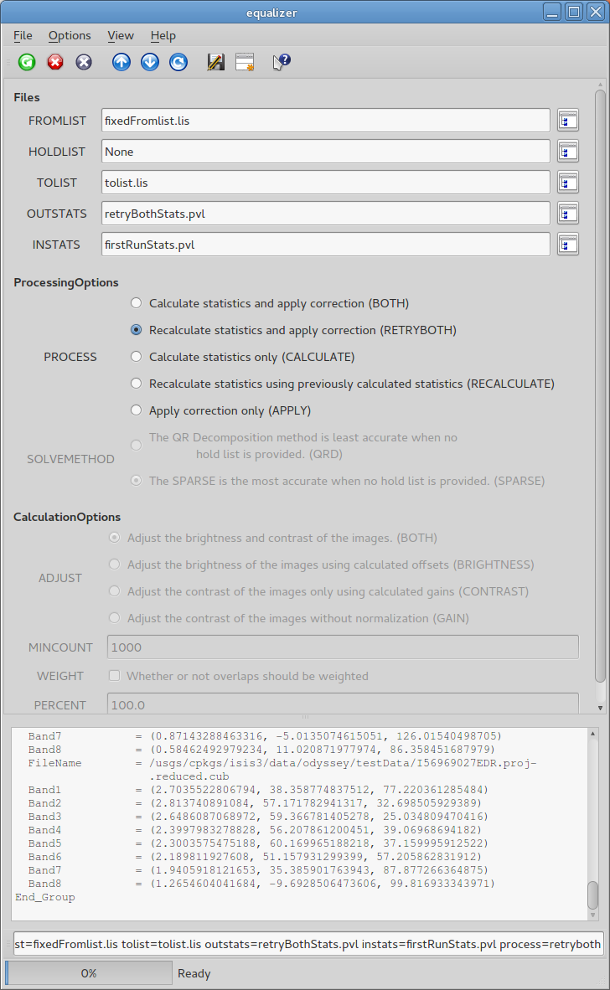Image resolution: width=610 pixels, height=990 pixels.
Task: Select the Calculate statistics and apply correction (BOTH) option
Action: 136,303
